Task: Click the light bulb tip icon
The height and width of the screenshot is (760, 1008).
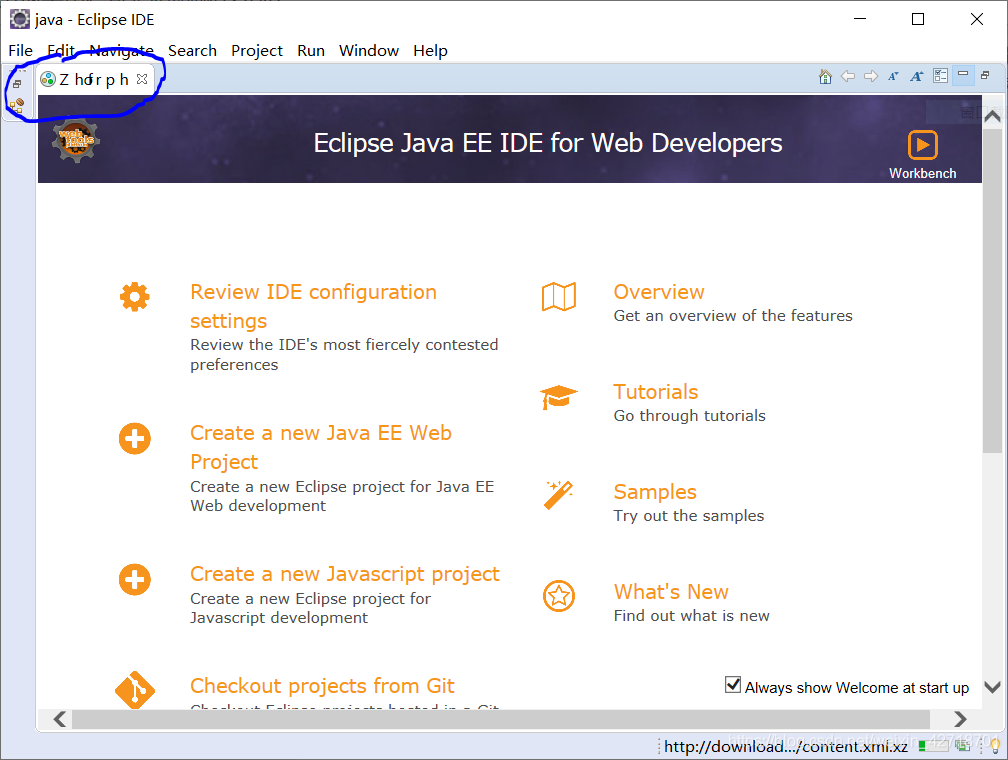Action: point(995,746)
